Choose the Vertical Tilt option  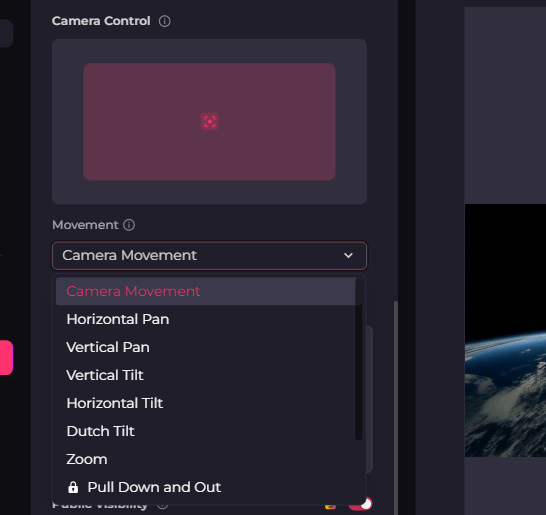pyautogui.click(x=105, y=375)
